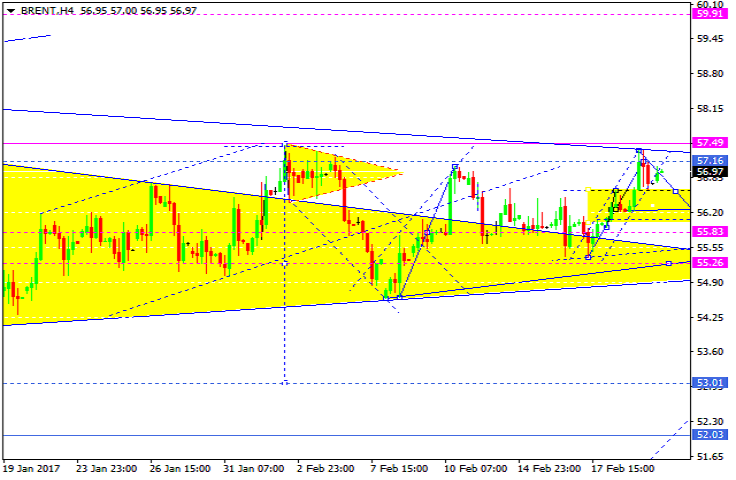Click the 10 Feb 07:00 time axis label

click(x=473, y=469)
